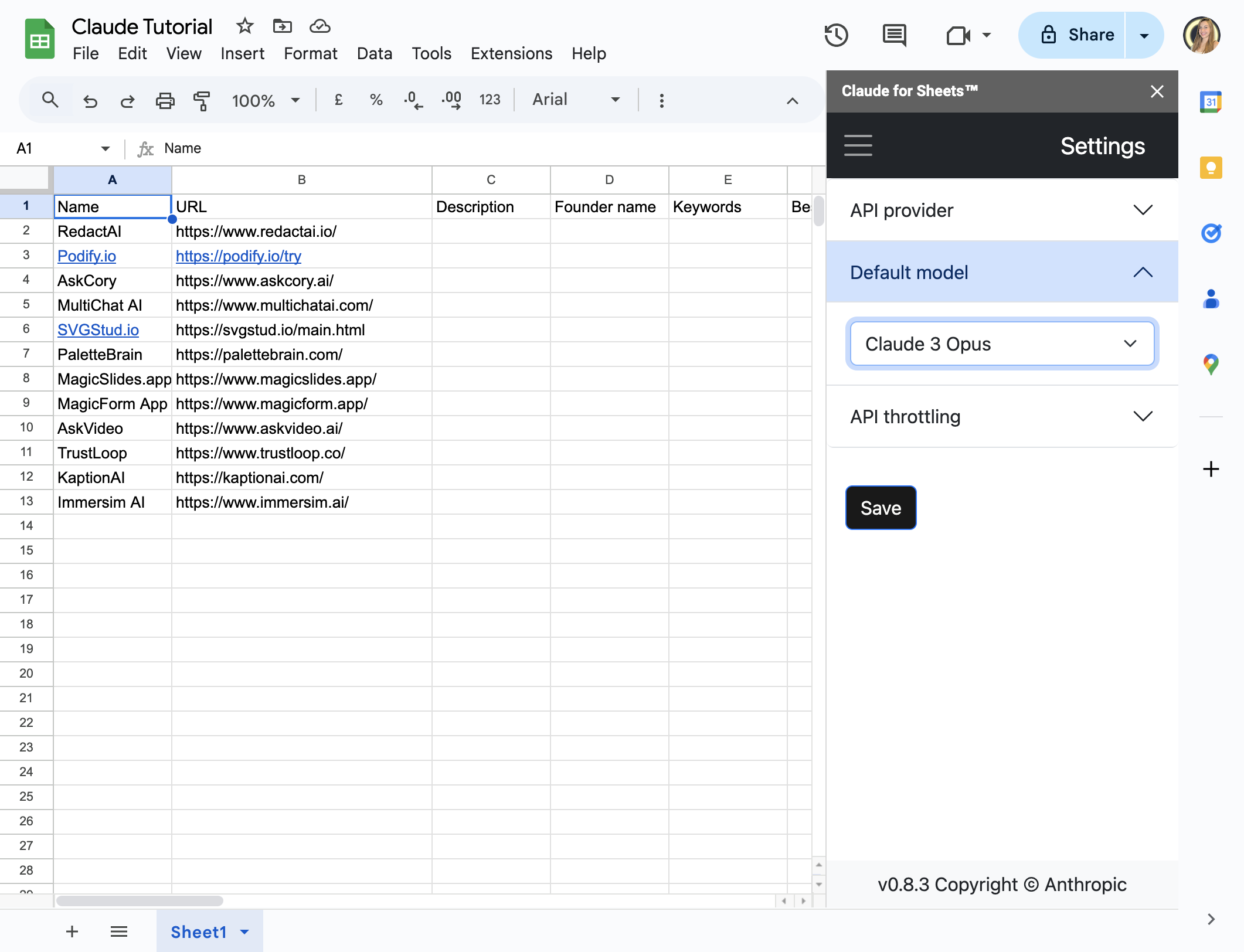This screenshot has height=952, width=1244.
Task: Click the undo arrow
Action: tap(90, 101)
